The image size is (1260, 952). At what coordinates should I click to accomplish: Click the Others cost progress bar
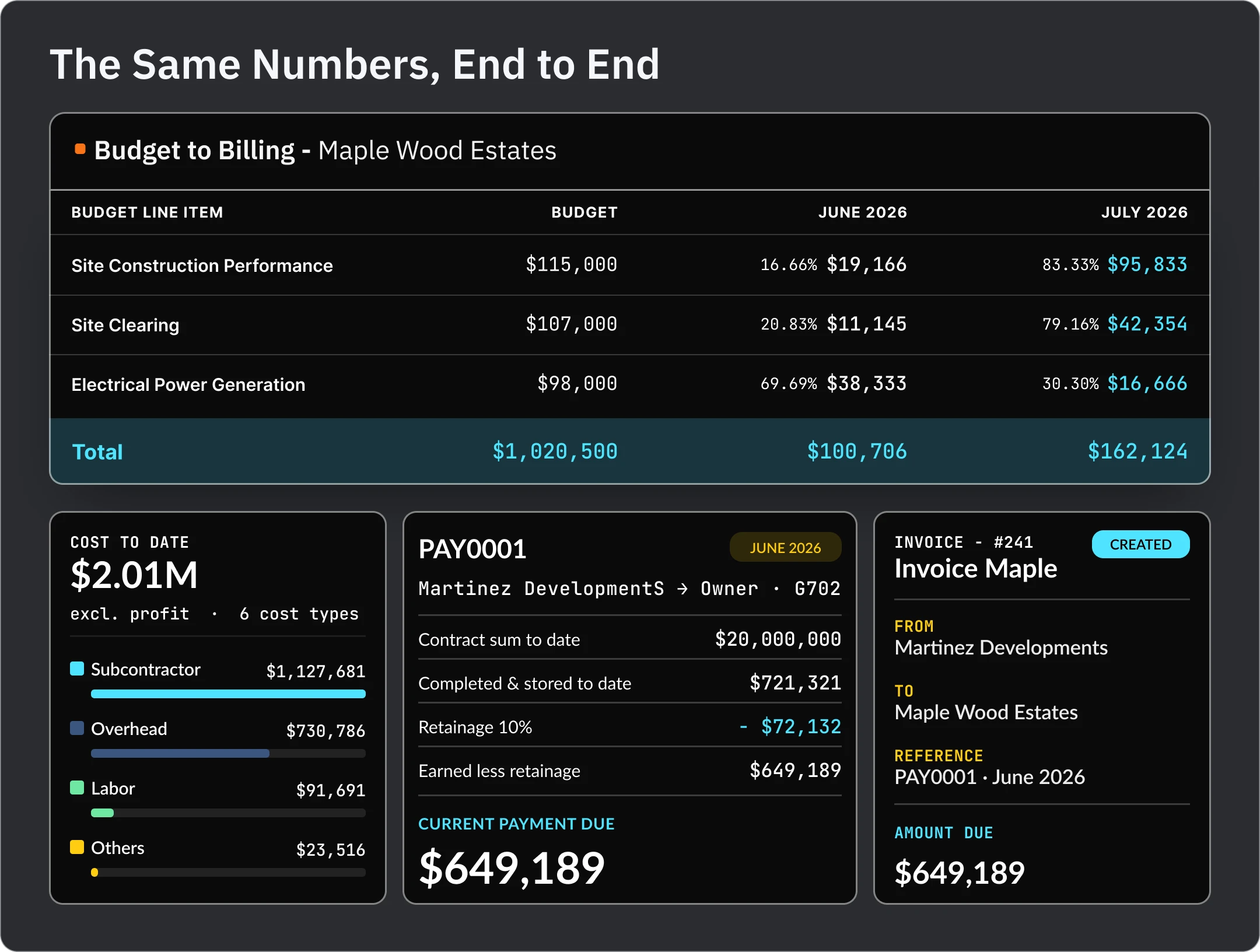pos(228,873)
